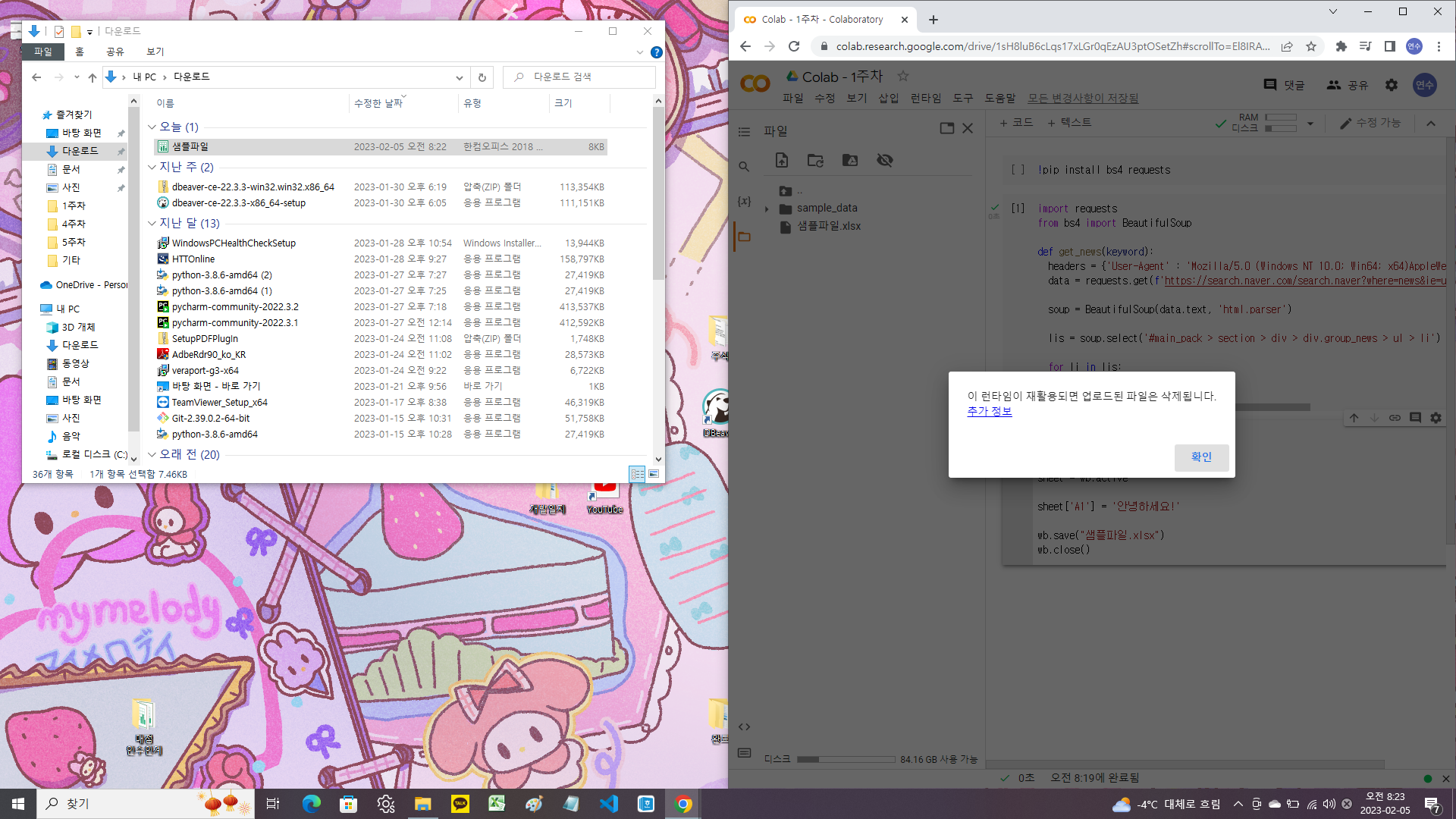Open the Chrome extensions puzzle icon

(1341, 46)
